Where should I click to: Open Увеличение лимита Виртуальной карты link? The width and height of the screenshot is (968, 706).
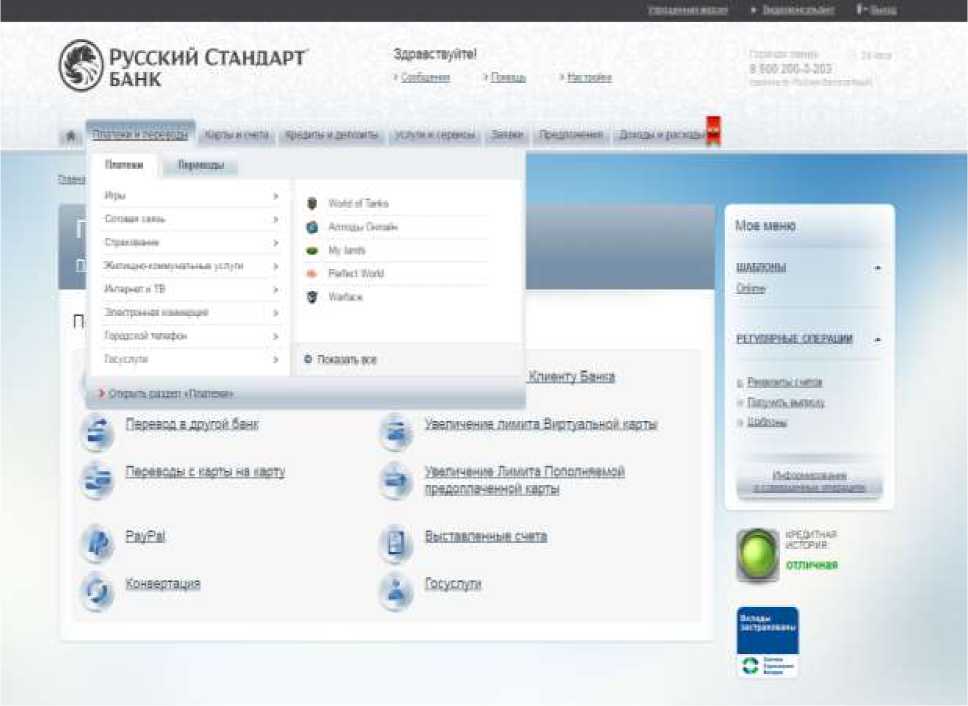pos(541,425)
